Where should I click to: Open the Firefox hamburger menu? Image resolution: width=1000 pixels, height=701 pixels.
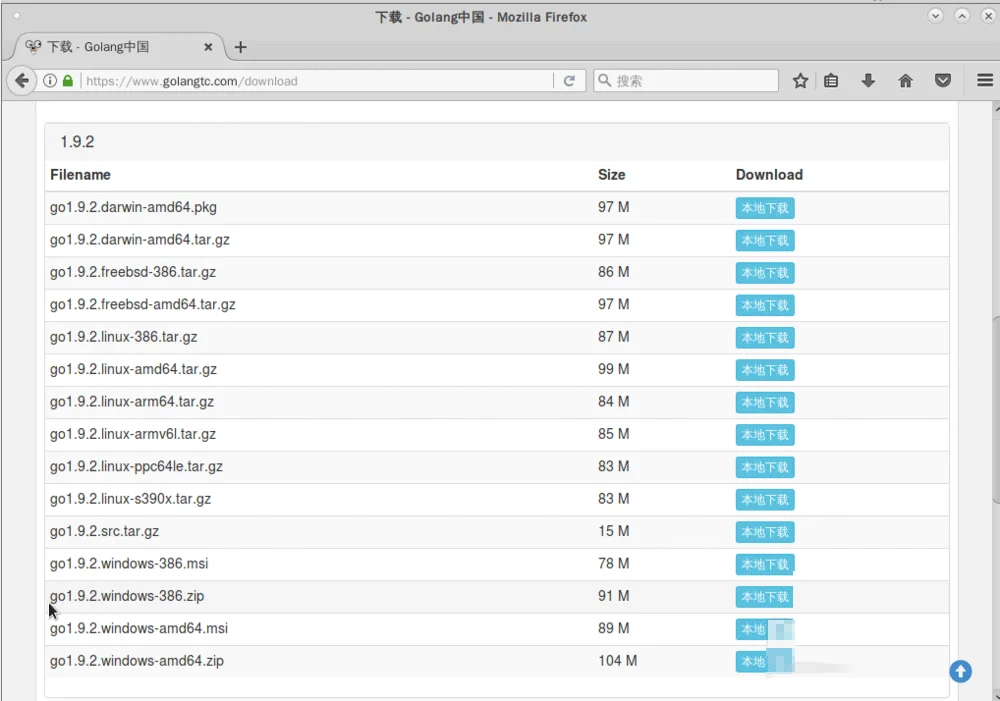pyautogui.click(x=984, y=81)
